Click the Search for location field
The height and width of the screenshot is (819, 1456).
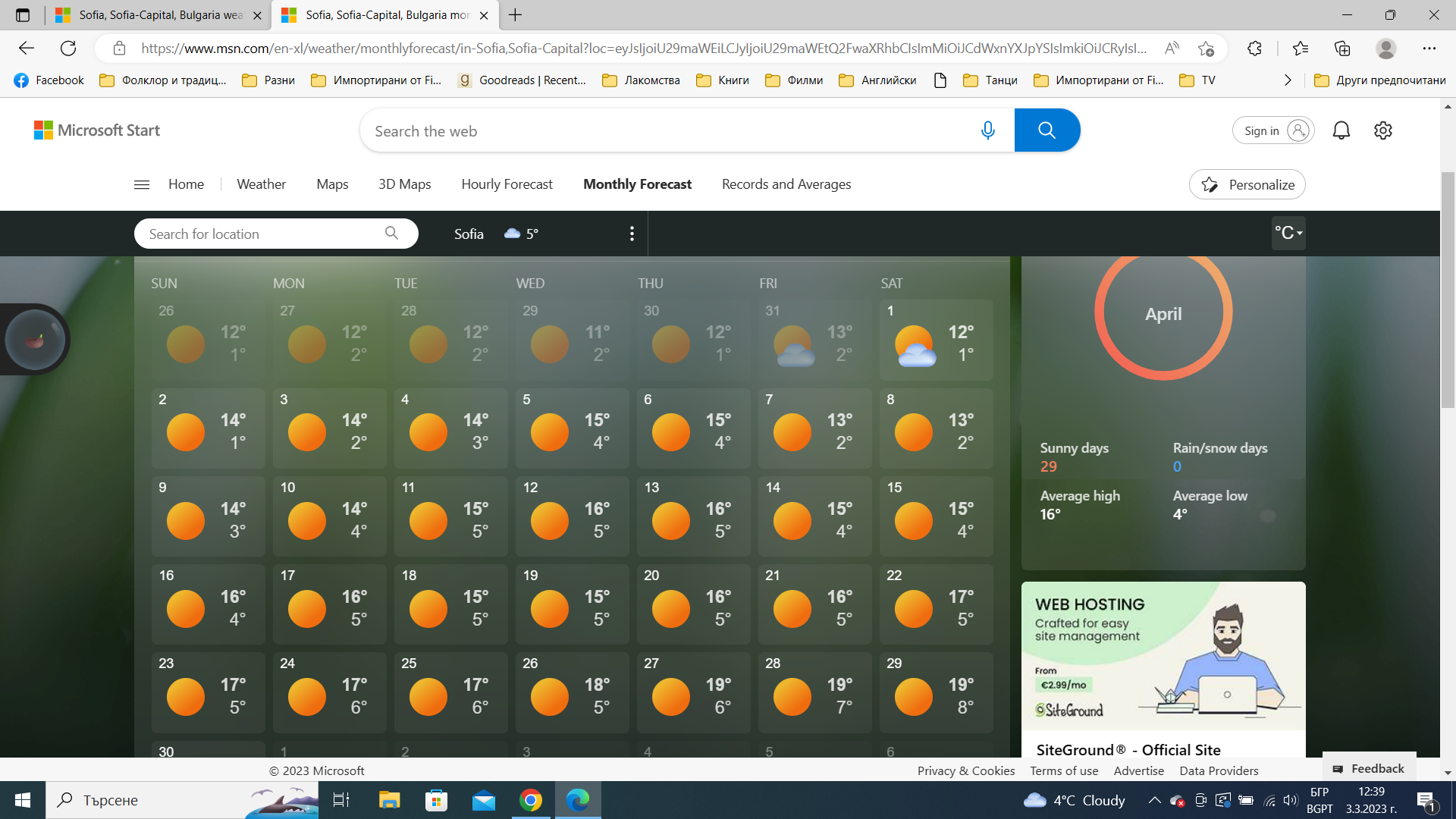click(262, 234)
